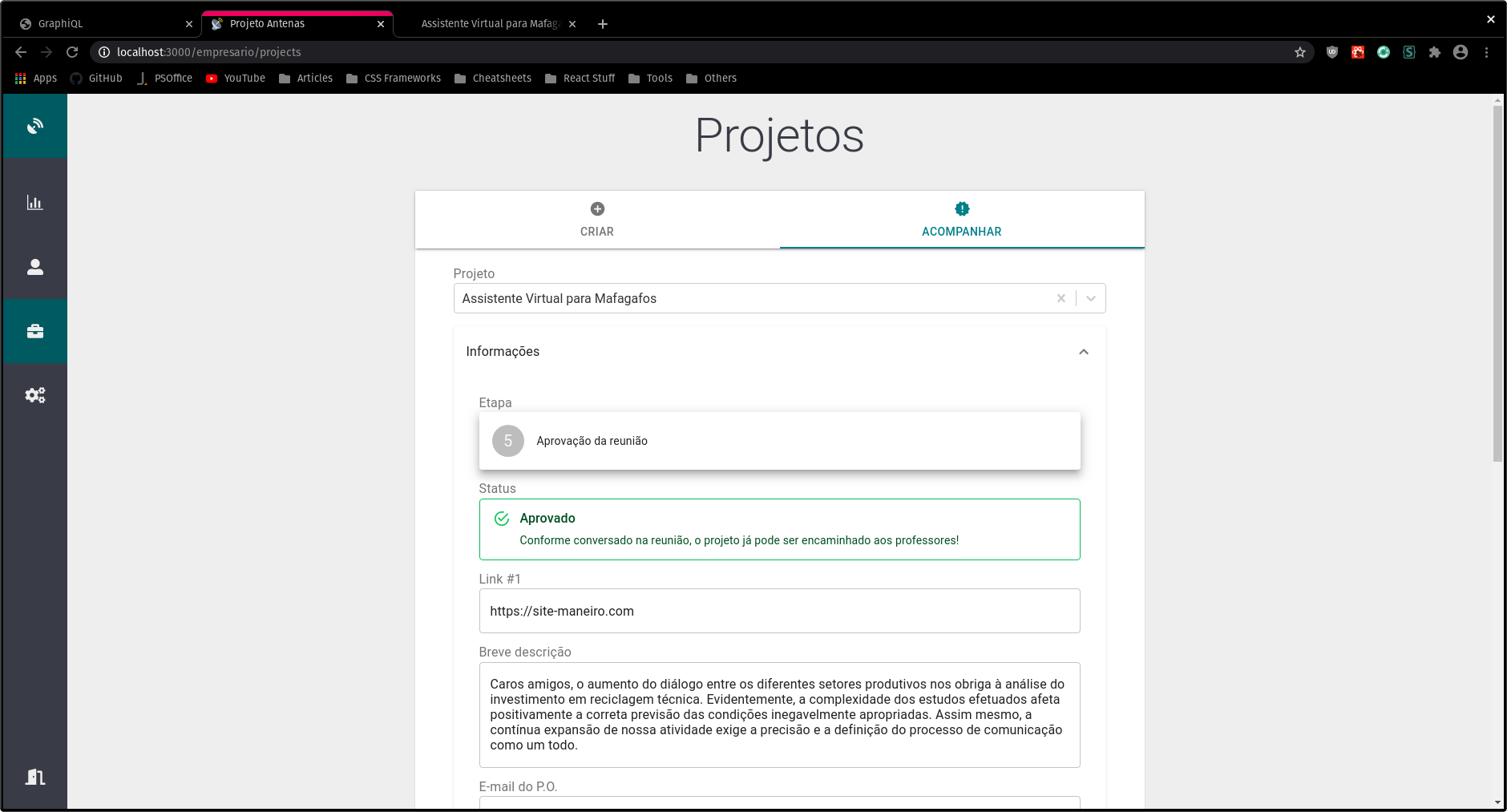
Task: Go forward in browser history
Action: click(46, 52)
